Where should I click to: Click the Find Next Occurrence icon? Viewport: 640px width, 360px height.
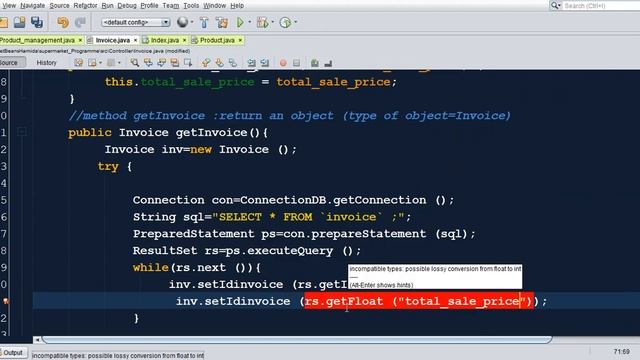162,62
